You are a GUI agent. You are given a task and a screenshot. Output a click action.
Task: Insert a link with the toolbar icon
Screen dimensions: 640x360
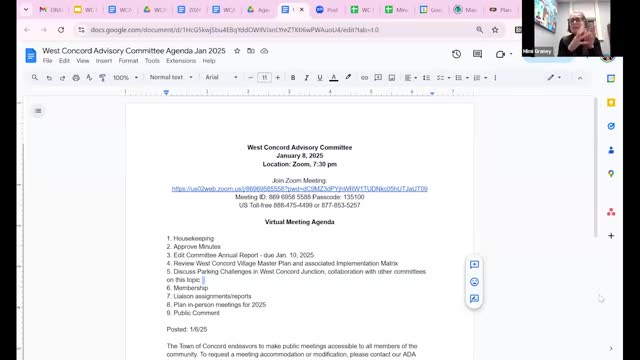coord(364,78)
